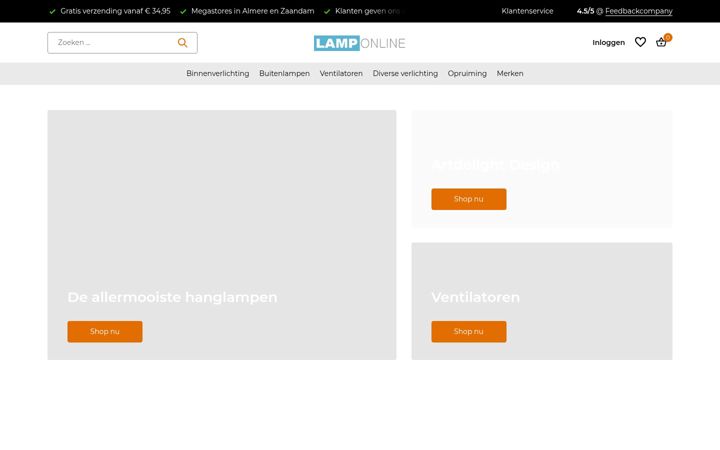Image resolution: width=720 pixels, height=450 pixels.
Task: Click the LampOnline logo
Action: click(360, 43)
